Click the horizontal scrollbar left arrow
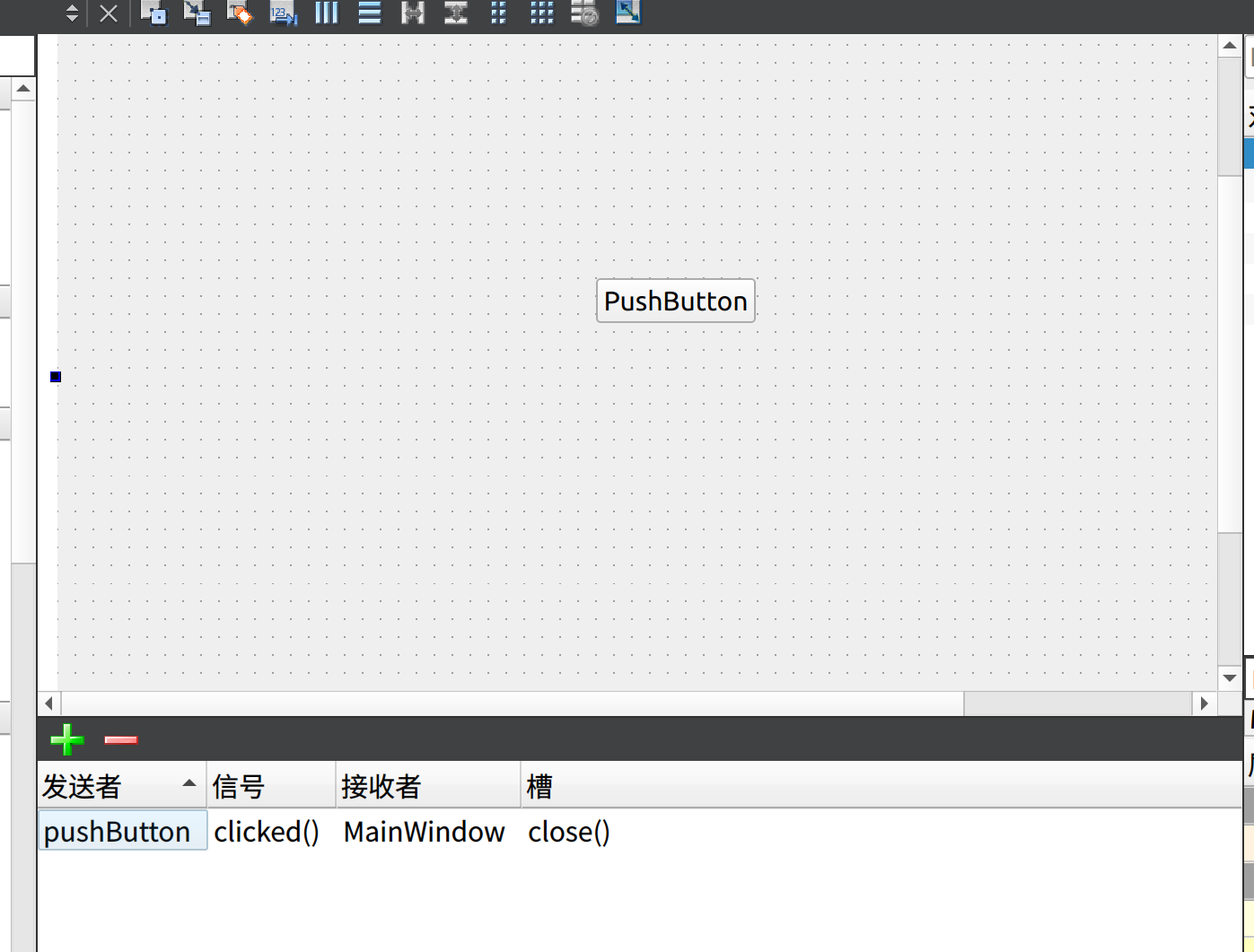1254x952 pixels. [49, 703]
